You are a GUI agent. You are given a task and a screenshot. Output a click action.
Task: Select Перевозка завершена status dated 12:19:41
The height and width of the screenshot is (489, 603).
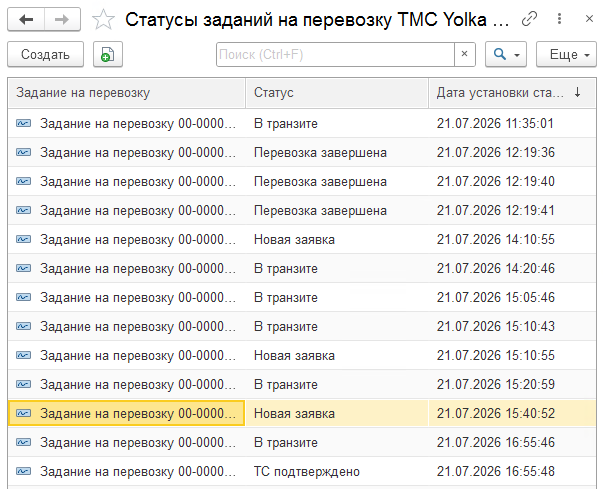coord(320,211)
